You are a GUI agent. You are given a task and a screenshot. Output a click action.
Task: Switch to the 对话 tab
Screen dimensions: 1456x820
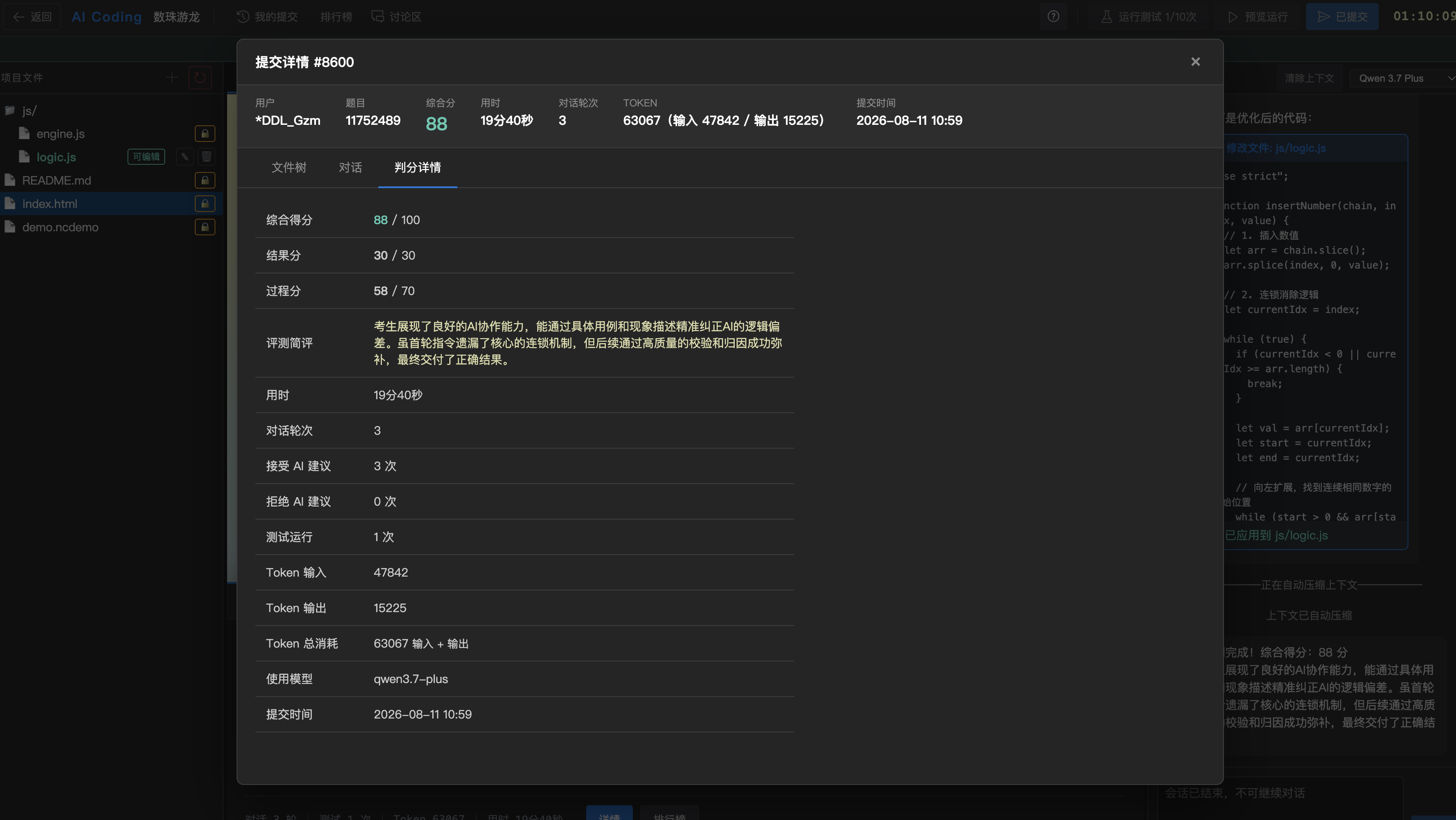(x=351, y=168)
